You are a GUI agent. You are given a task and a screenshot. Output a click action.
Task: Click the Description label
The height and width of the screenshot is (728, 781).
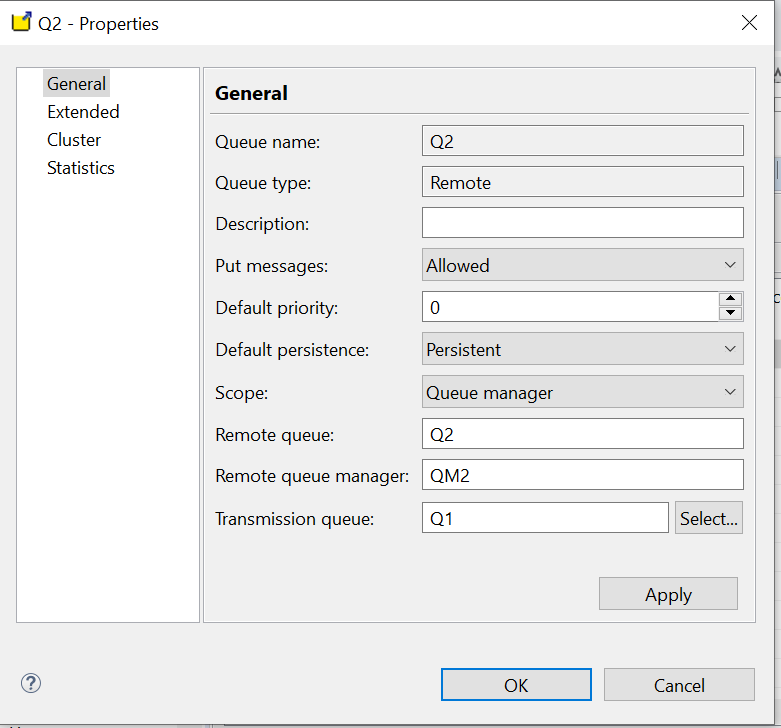[262, 224]
